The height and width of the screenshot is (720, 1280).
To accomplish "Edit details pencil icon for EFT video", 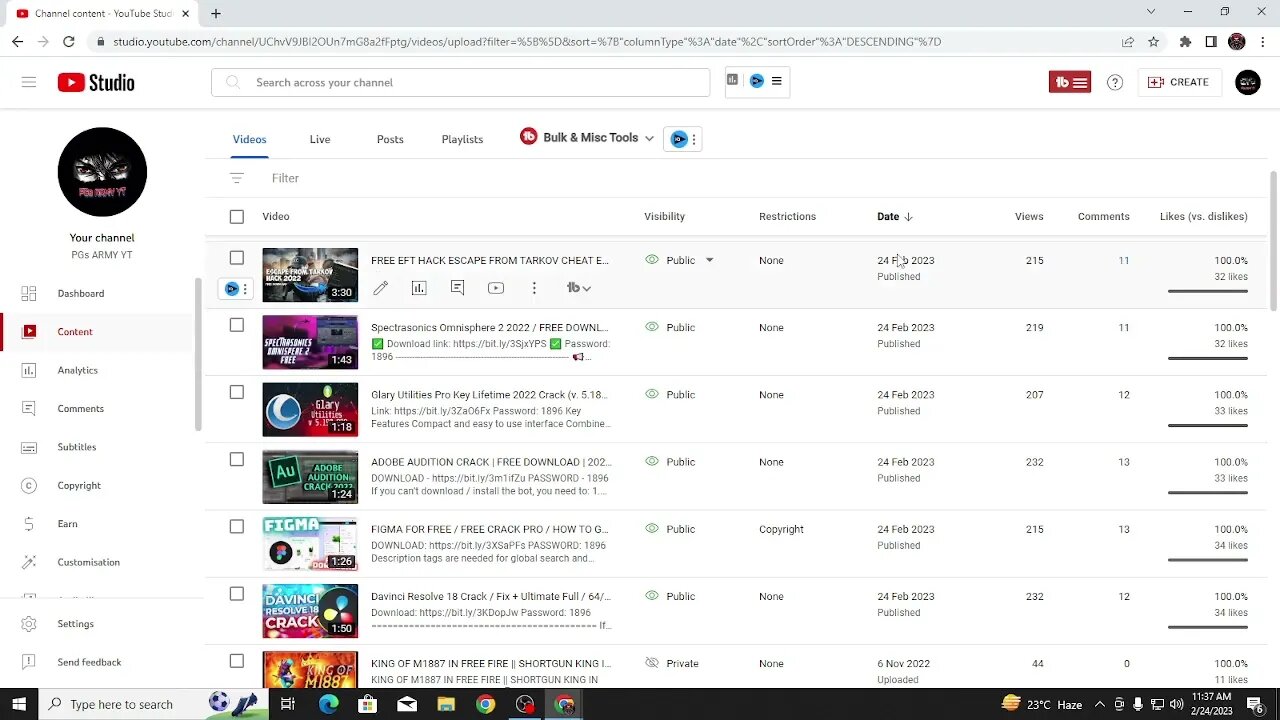I will click(381, 288).
